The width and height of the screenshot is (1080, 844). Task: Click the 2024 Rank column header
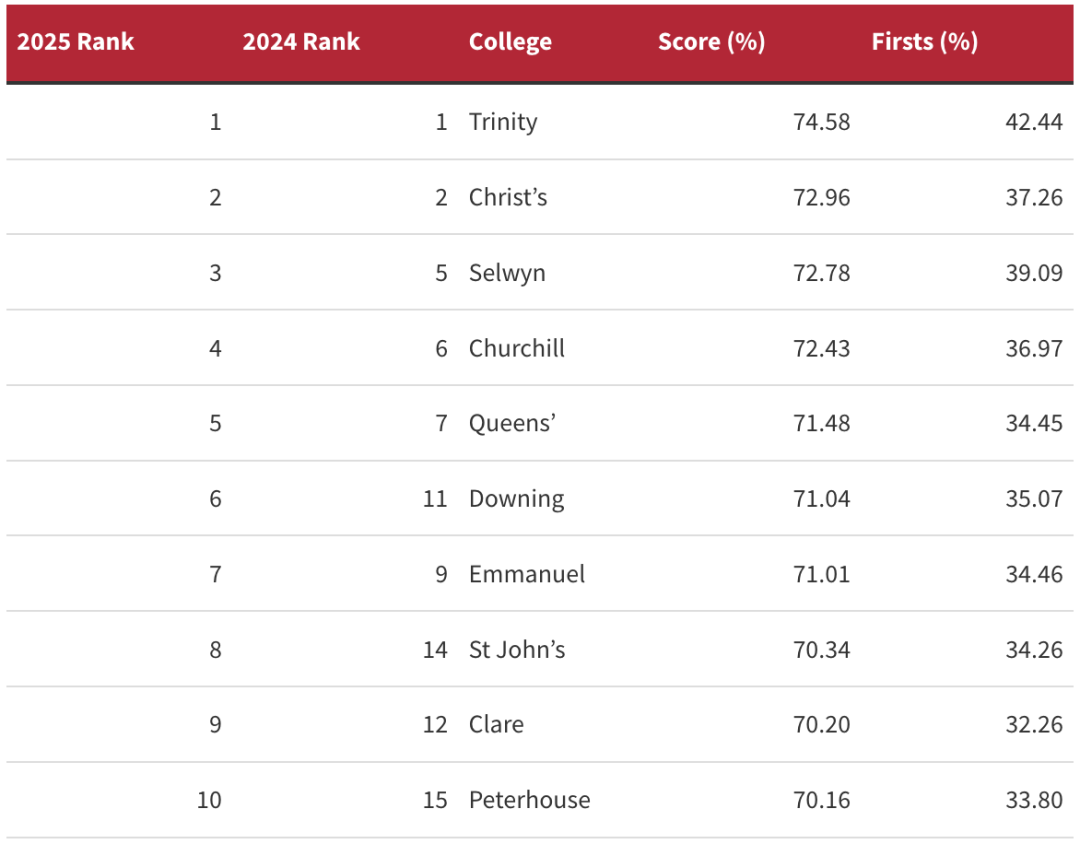tap(301, 42)
